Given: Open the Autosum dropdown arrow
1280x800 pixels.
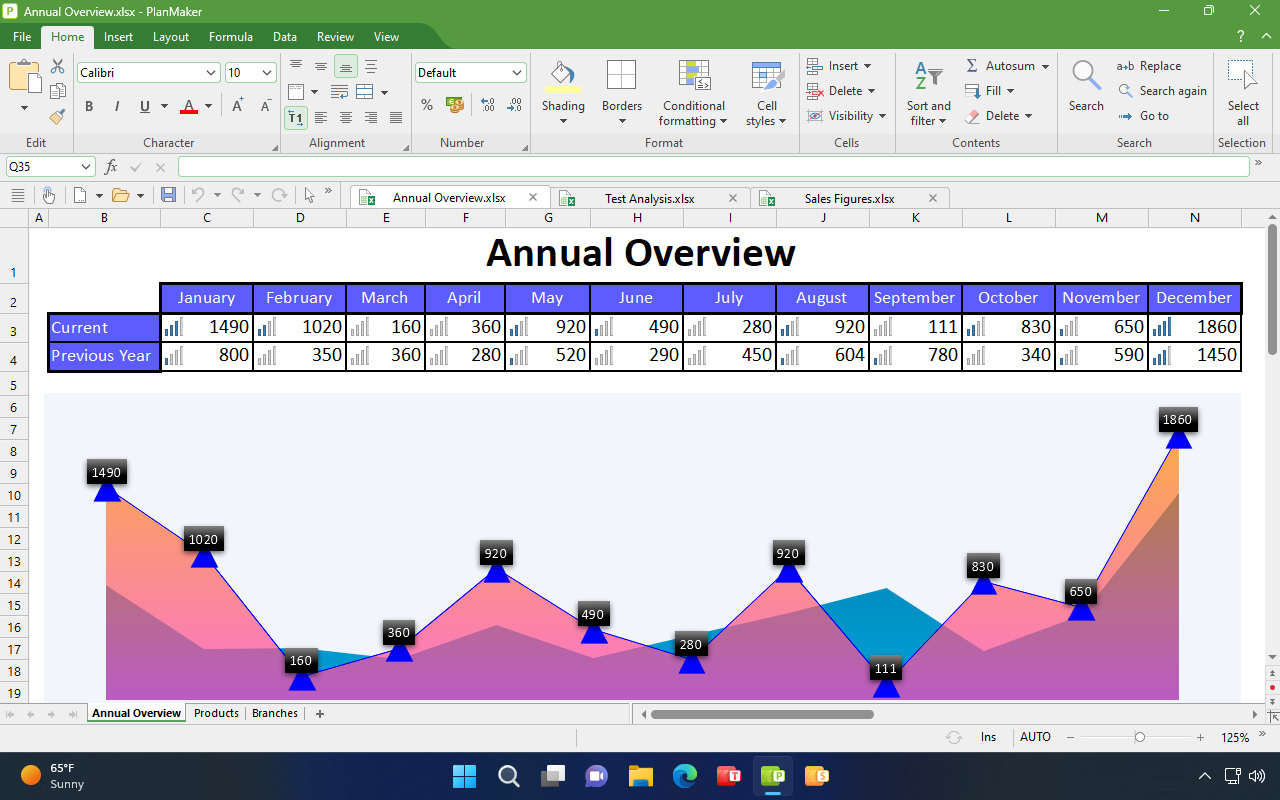Looking at the screenshot, I should (1045, 66).
